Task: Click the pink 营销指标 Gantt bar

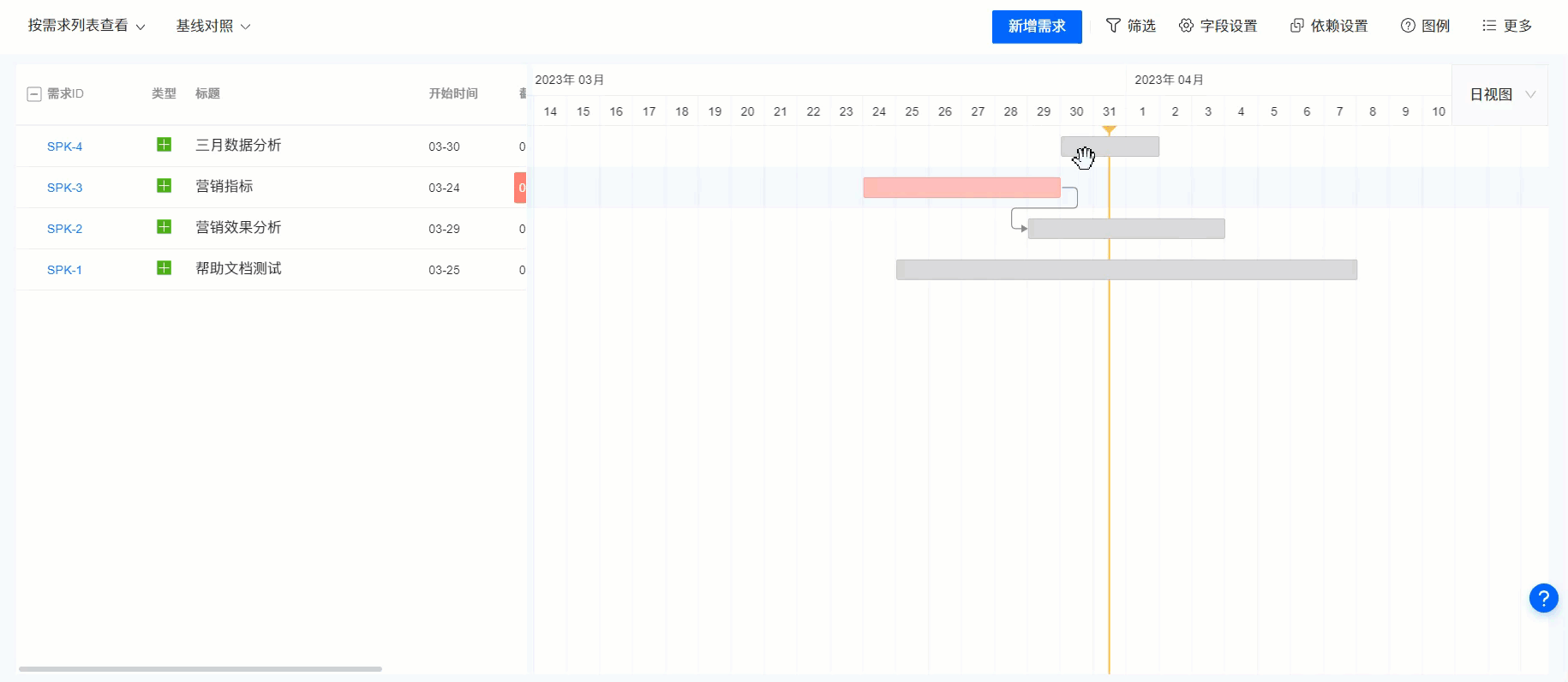Action: [961, 188]
